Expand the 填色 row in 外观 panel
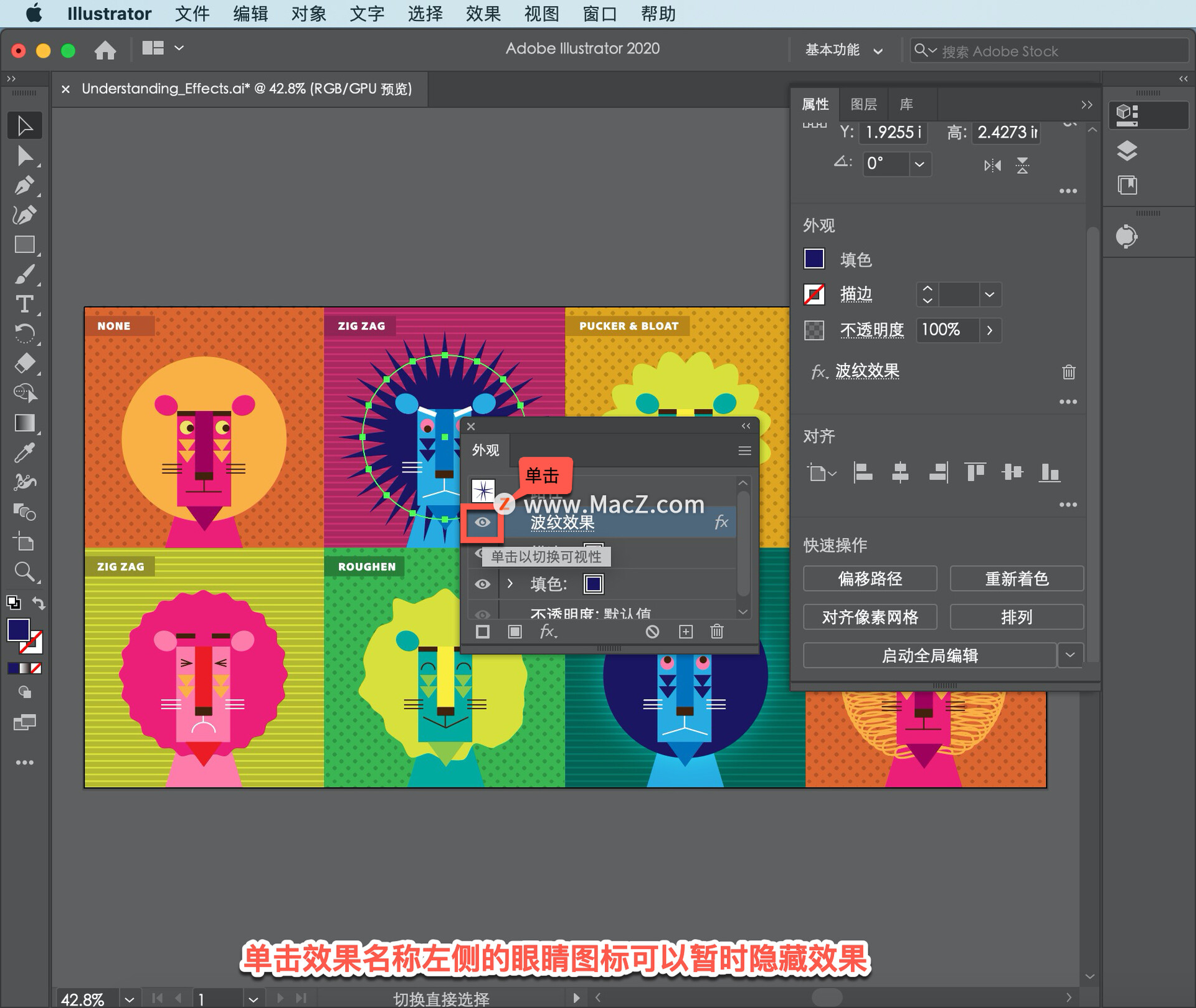This screenshot has height=1008, width=1196. [510, 584]
